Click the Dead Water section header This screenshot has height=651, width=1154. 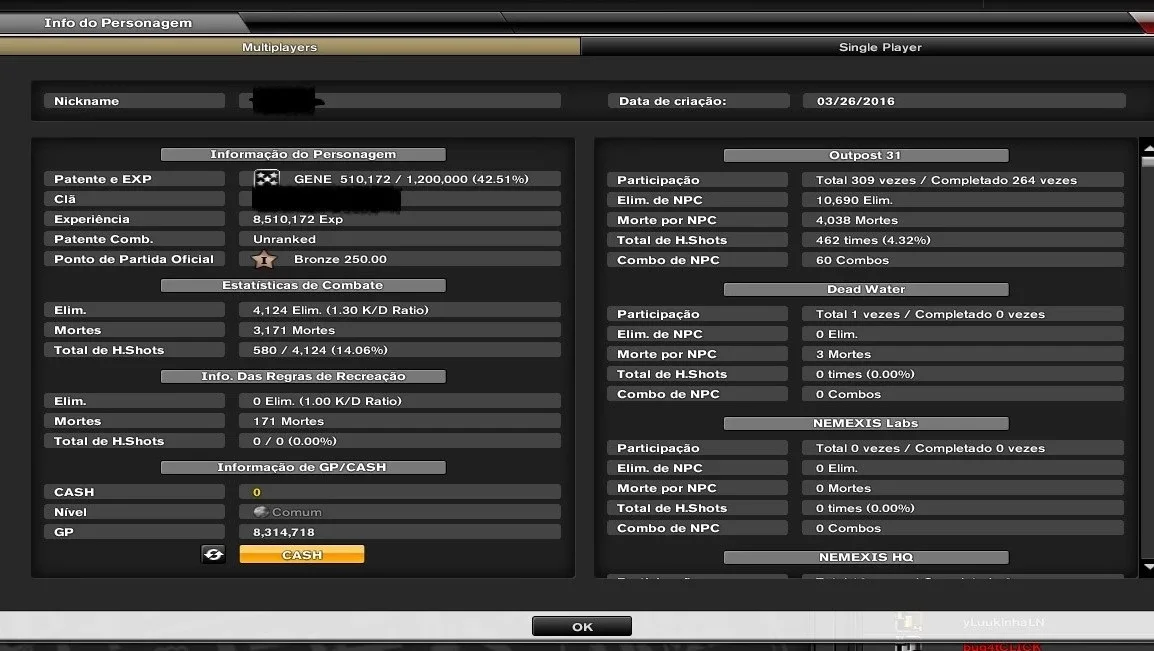(866, 290)
